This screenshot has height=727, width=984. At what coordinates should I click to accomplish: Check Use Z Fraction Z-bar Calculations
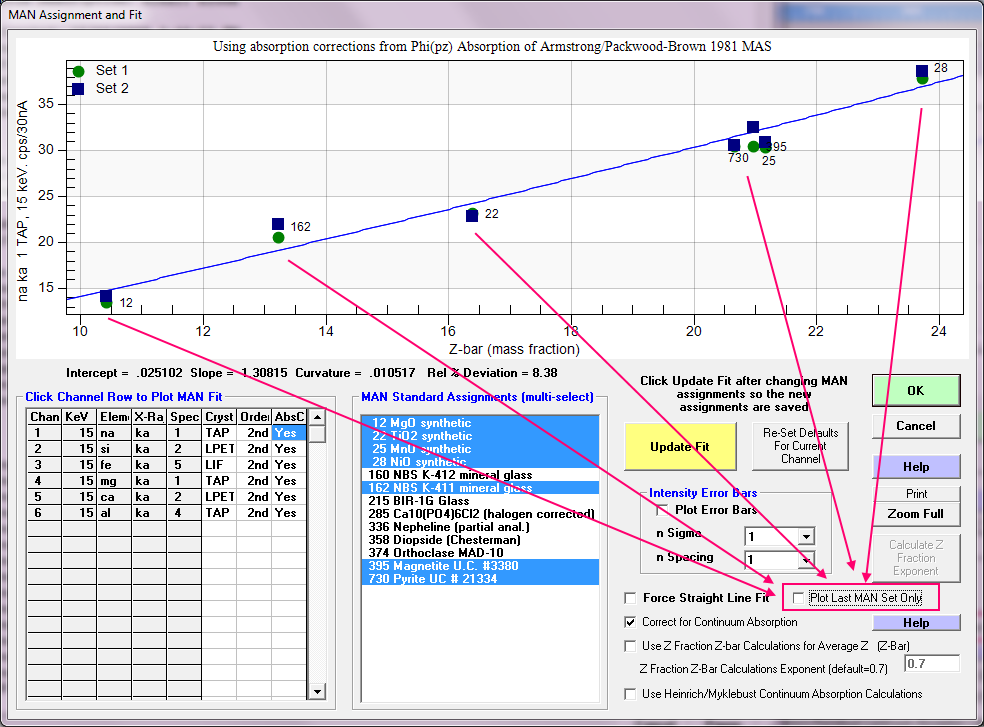point(630,646)
